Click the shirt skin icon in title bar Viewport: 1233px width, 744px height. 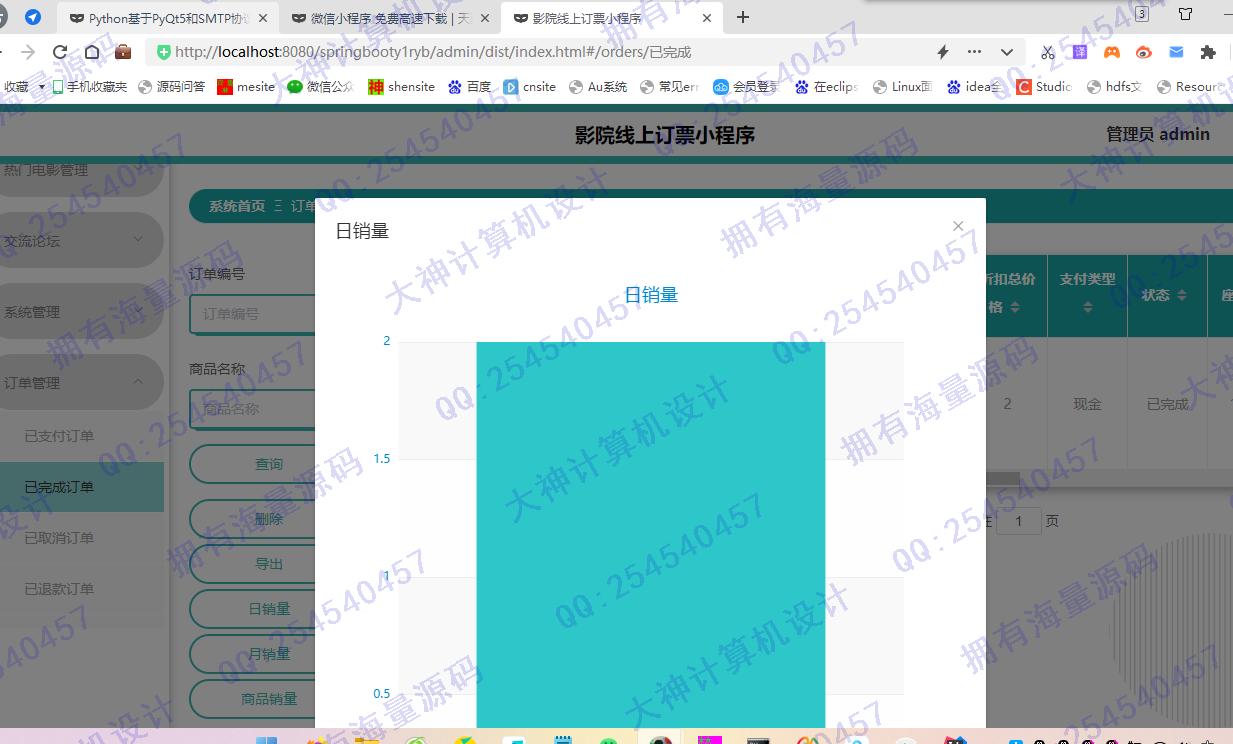[1186, 14]
